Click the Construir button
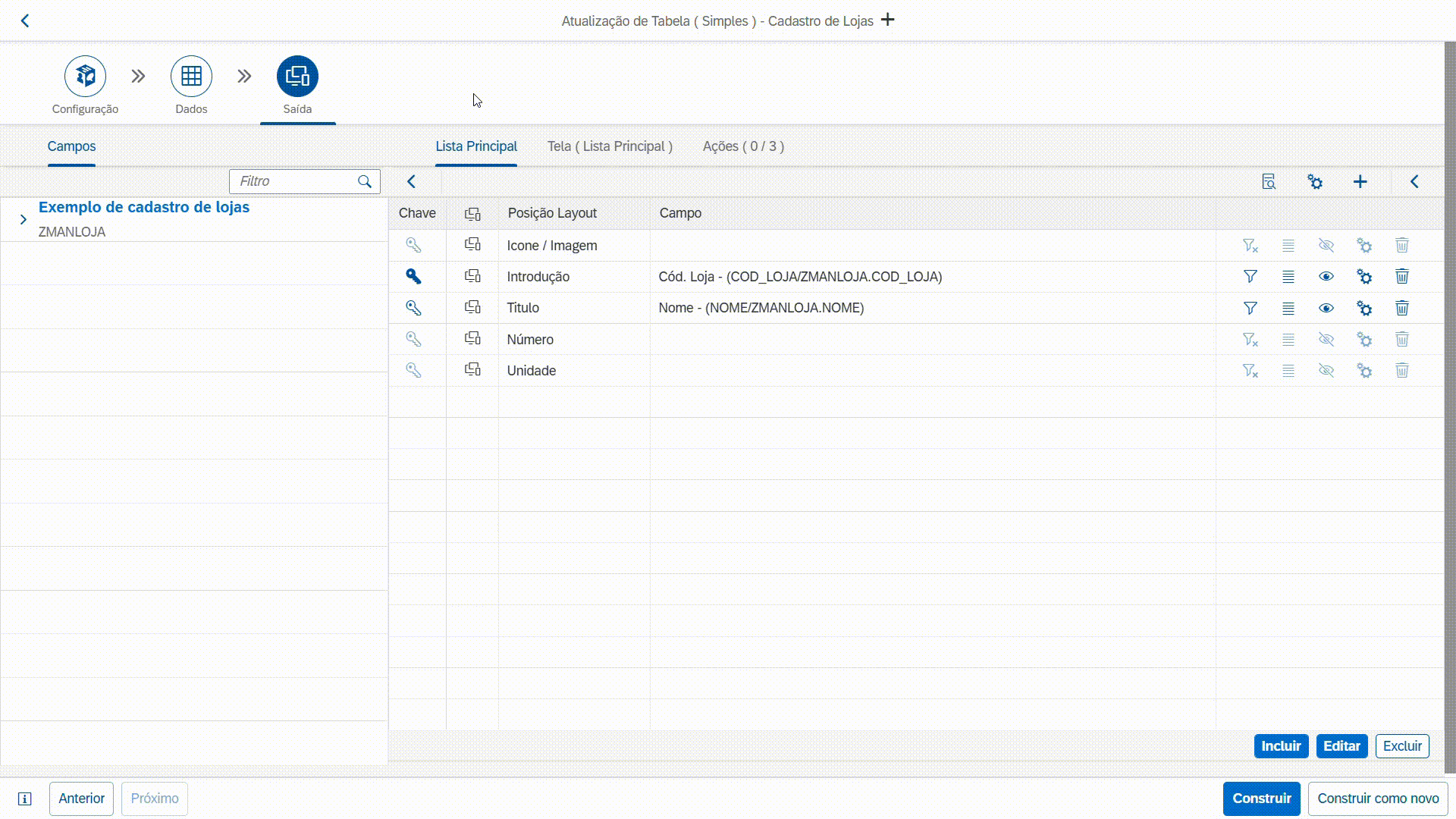1456x819 pixels. [1261, 799]
